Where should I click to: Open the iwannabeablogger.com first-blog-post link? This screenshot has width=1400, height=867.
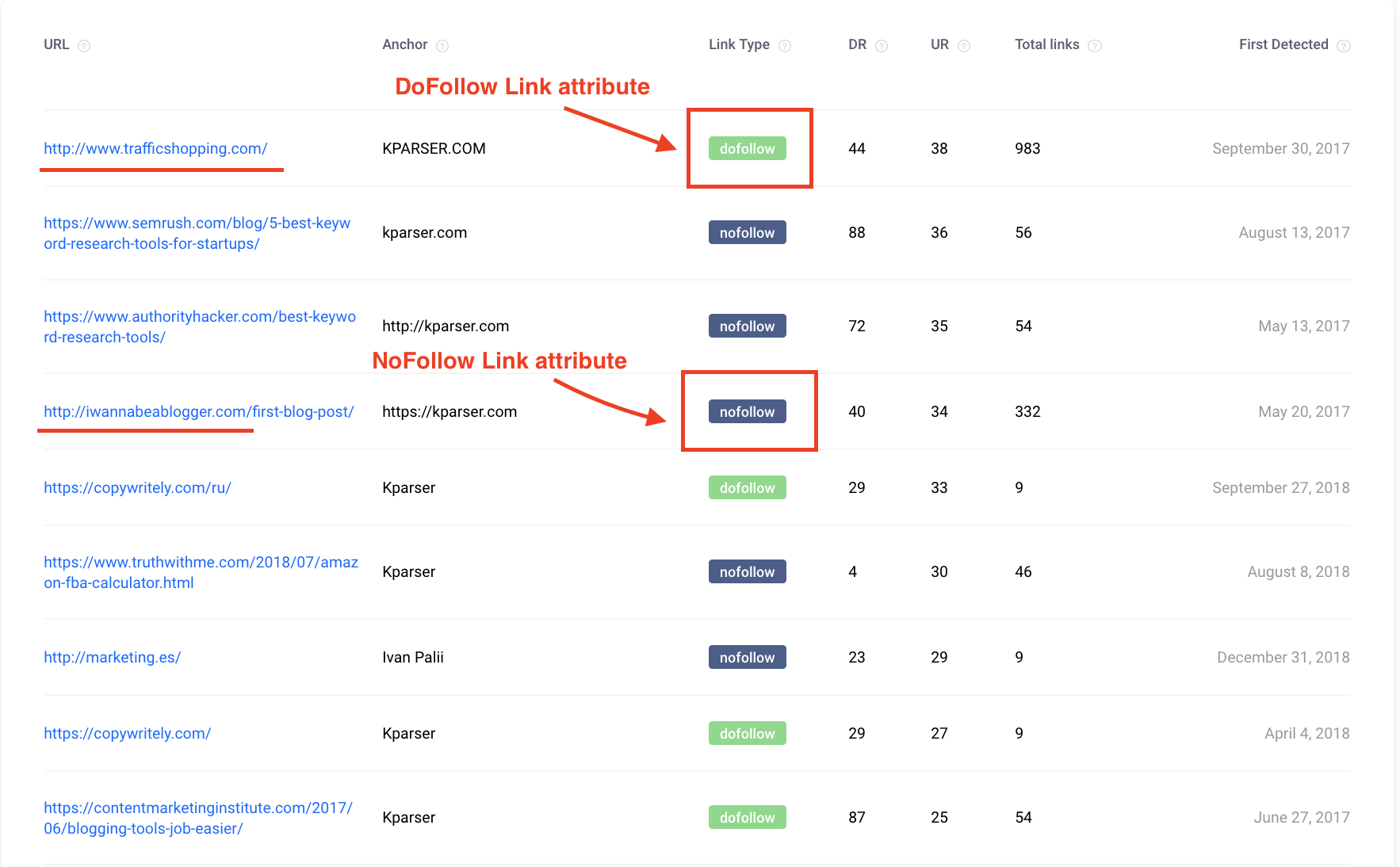[x=198, y=411]
